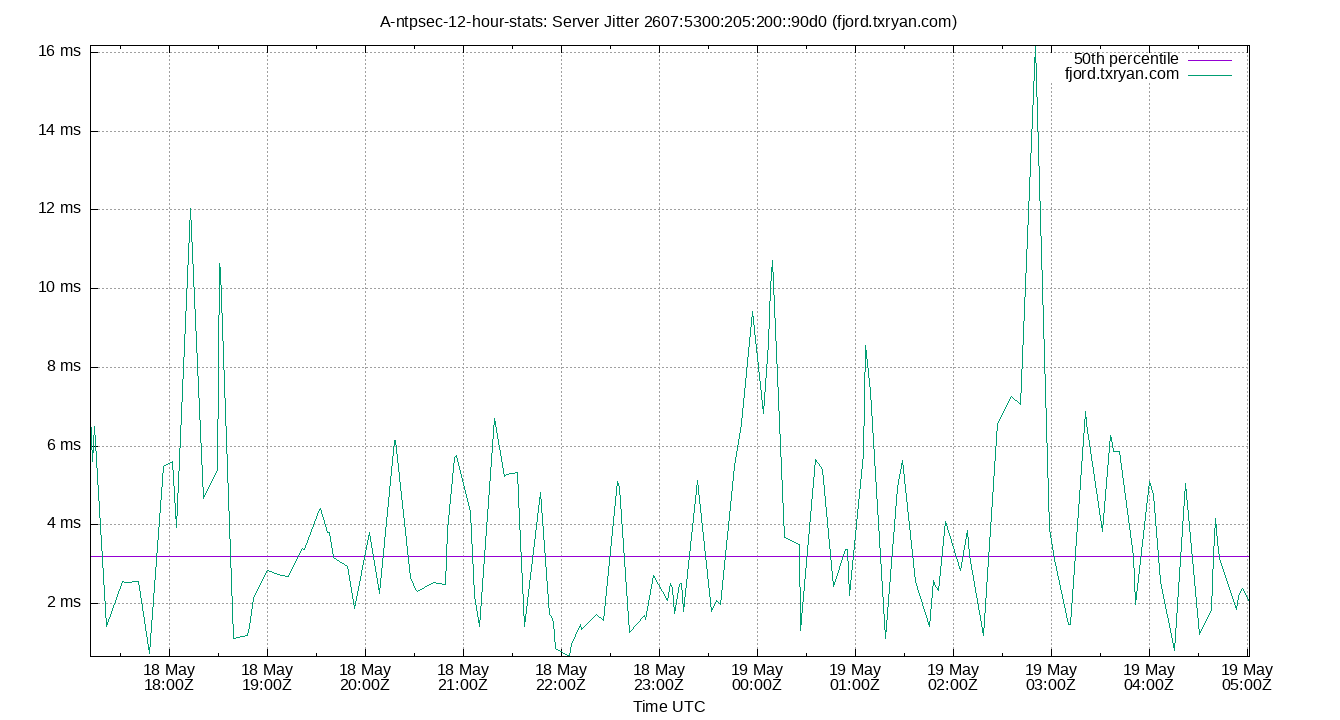Click the '6 ms' y-axis label
This screenshot has width=1340, height=720.
65,445
